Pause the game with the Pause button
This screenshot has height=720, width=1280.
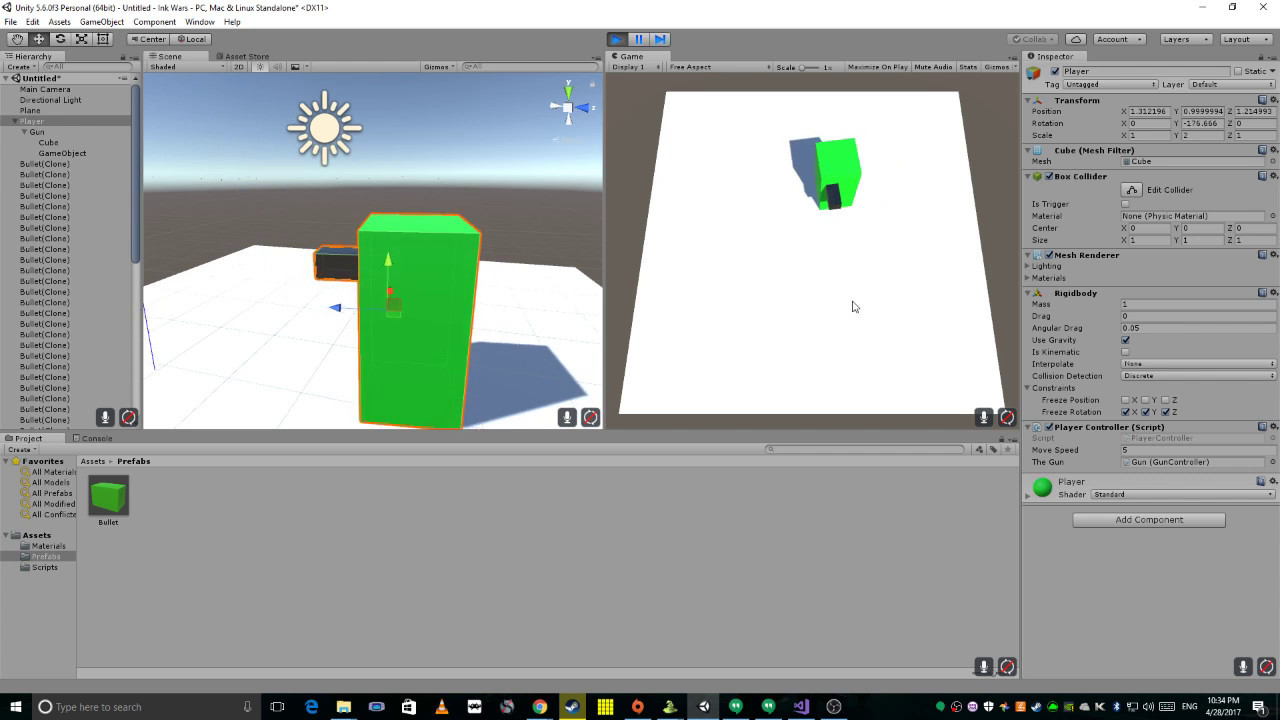pyautogui.click(x=638, y=39)
